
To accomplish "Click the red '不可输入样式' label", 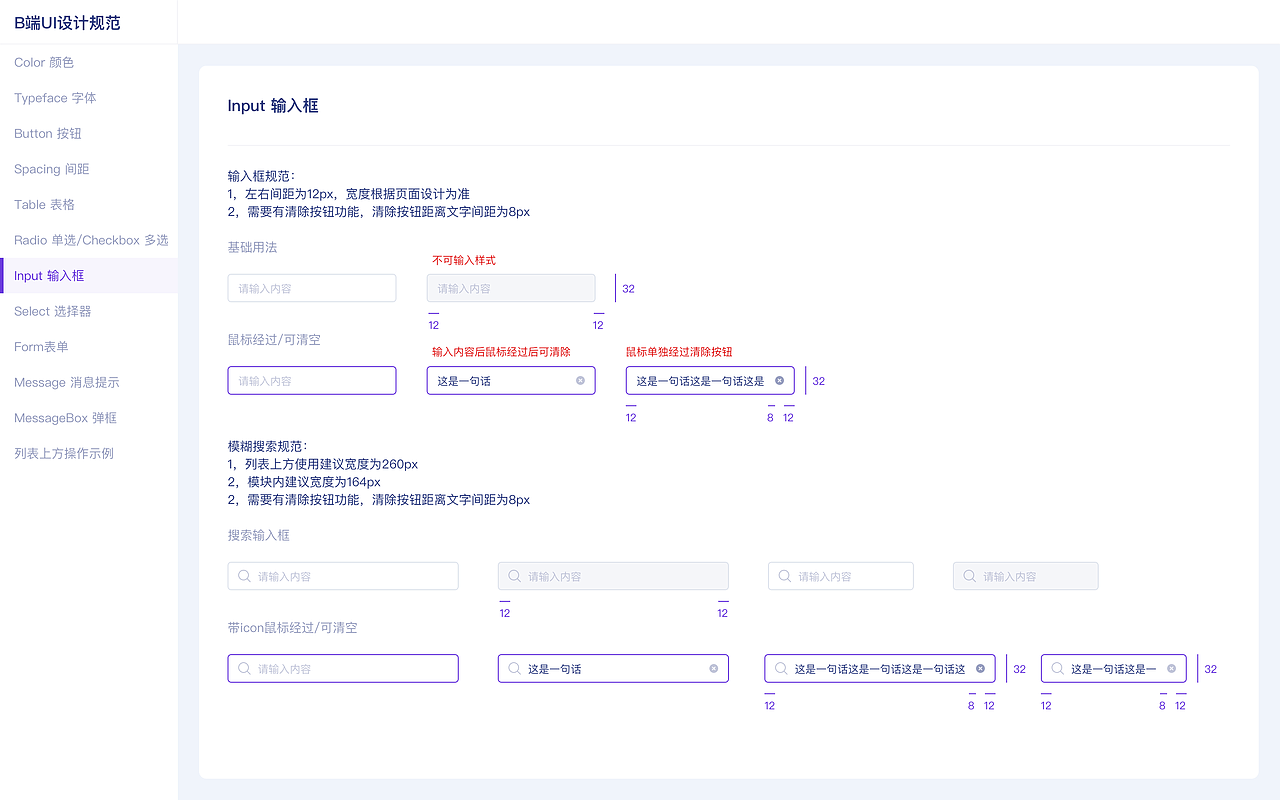I will [x=464, y=260].
